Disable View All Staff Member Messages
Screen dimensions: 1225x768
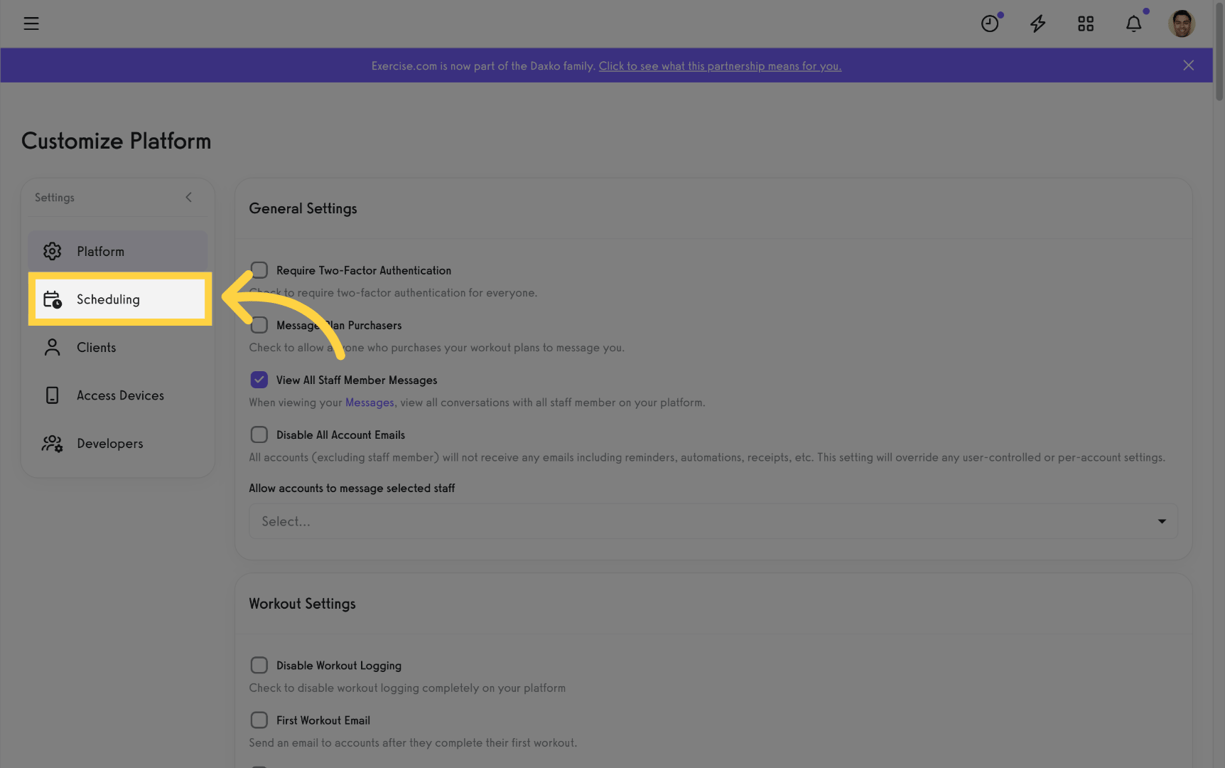(x=259, y=379)
